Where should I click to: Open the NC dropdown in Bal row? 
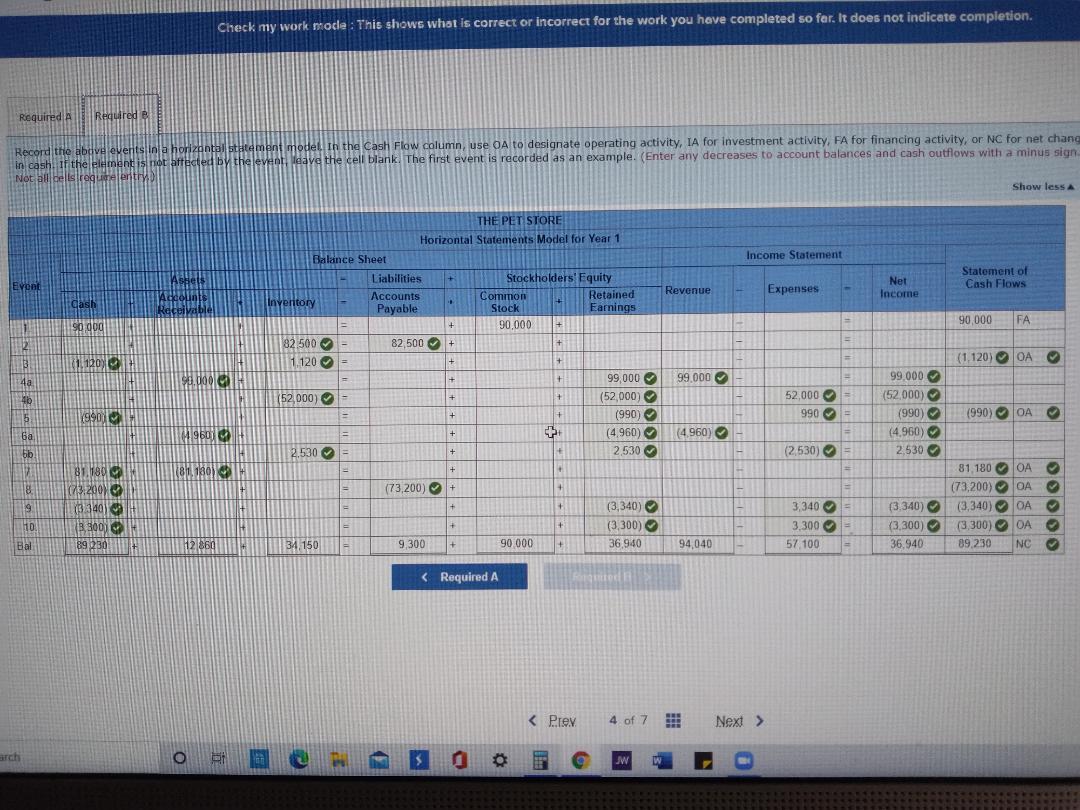[x=1029, y=544]
